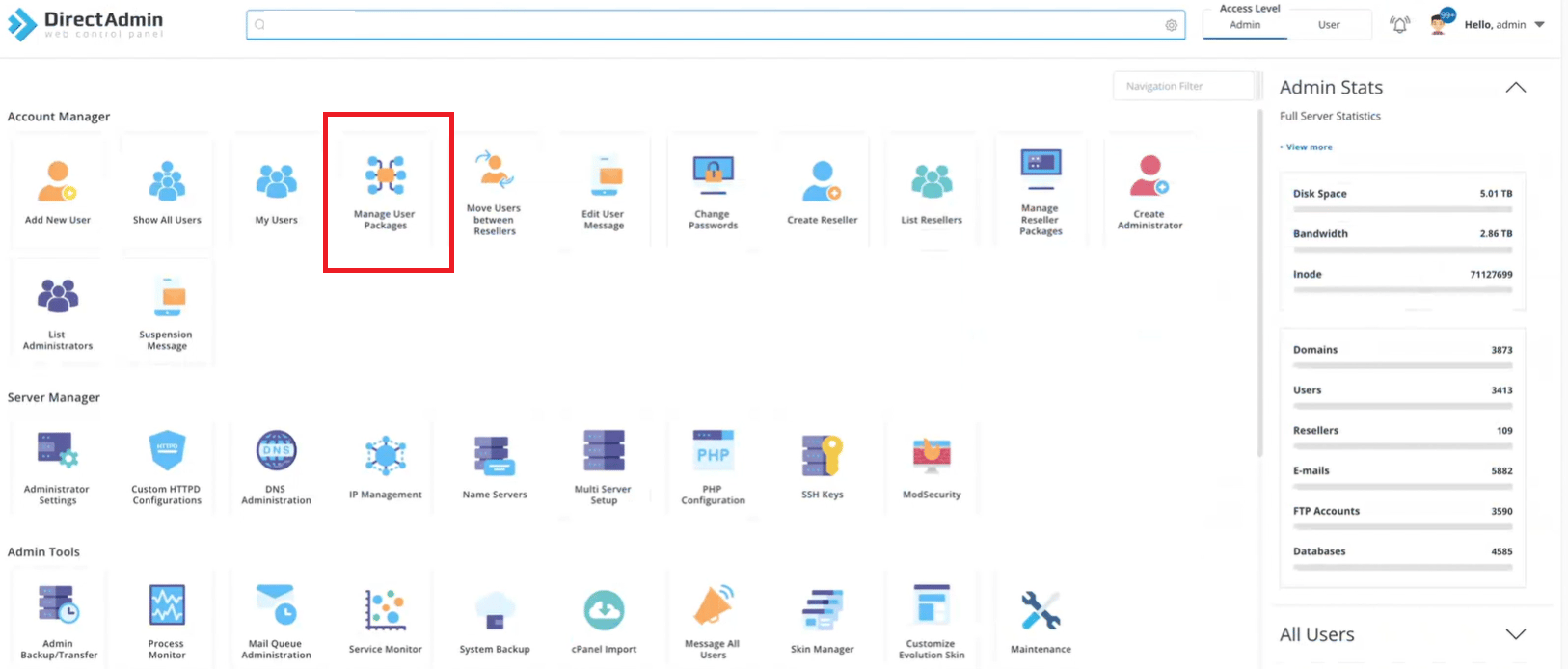Open Edit User Message

604,191
